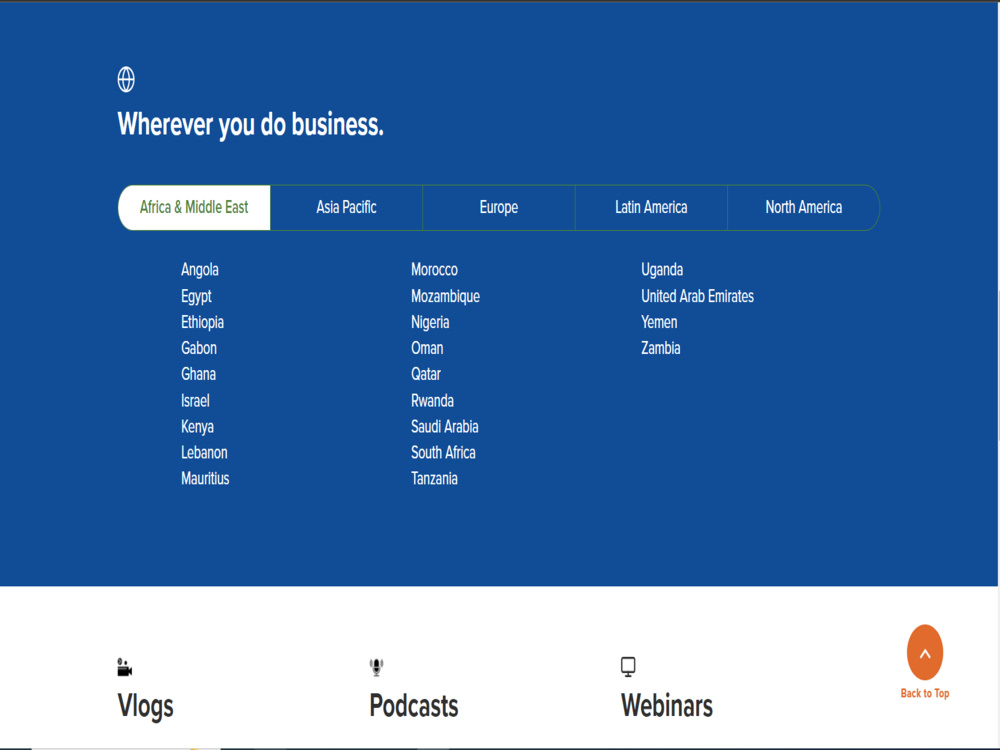Go to the Webinars heading
Image resolution: width=1000 pixels, height=750 pixels.
[x=667, y=705]
